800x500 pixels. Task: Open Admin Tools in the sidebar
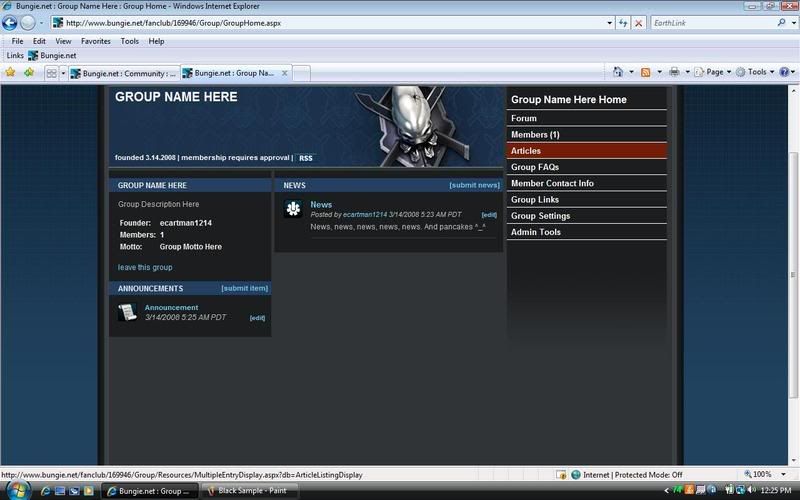pyautogui.click(x=536, y=232)
